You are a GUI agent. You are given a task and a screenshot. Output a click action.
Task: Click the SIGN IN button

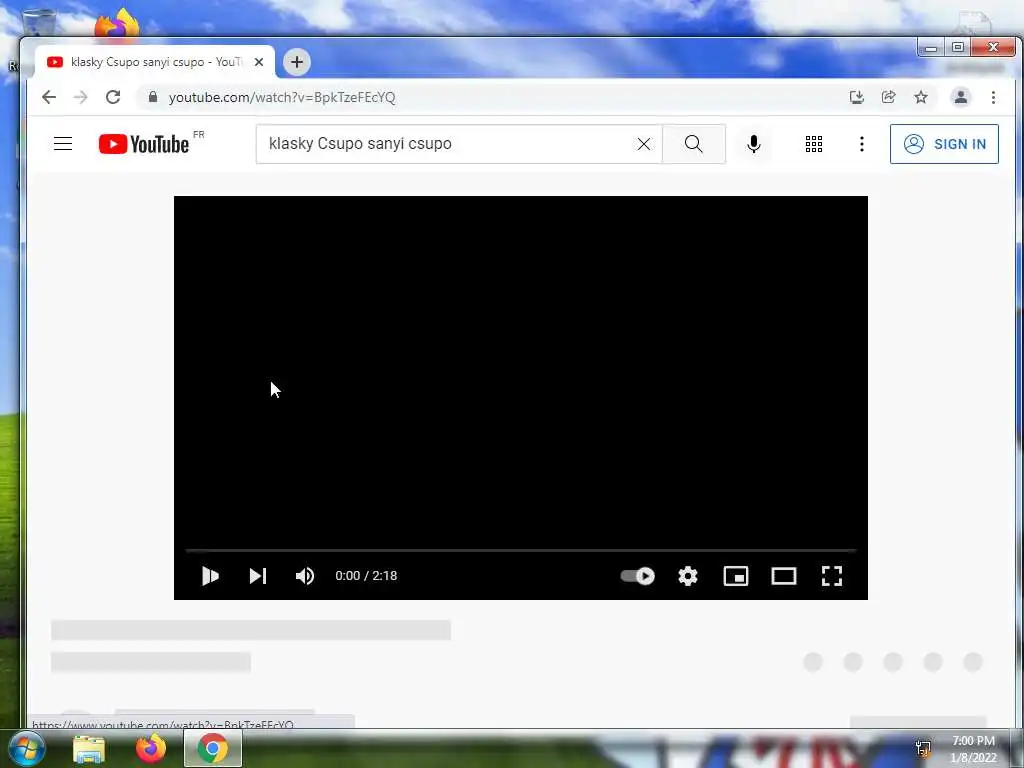pos(944,144)
